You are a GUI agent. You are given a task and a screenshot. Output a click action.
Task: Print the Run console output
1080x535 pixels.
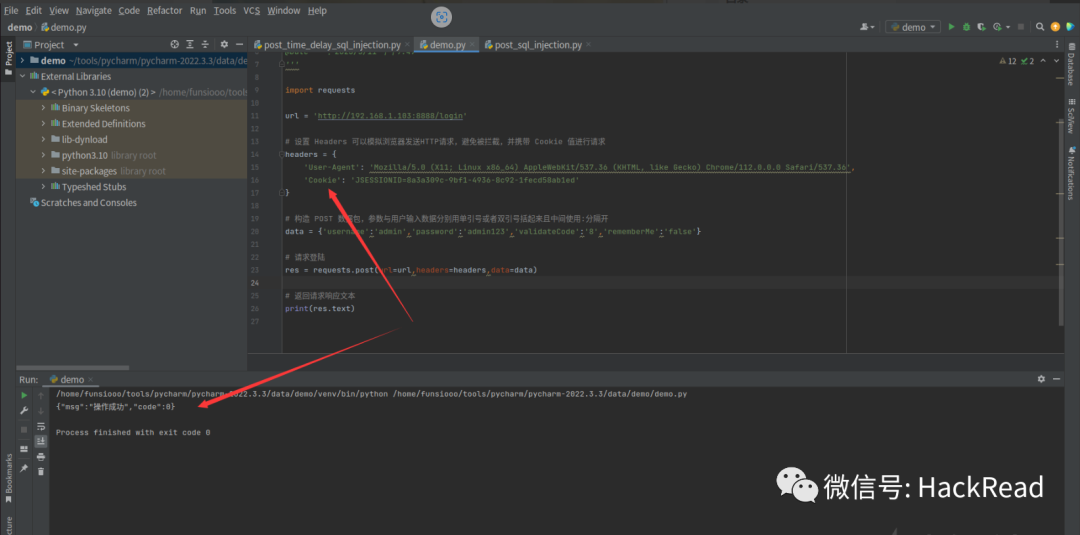tap(41, 457)
